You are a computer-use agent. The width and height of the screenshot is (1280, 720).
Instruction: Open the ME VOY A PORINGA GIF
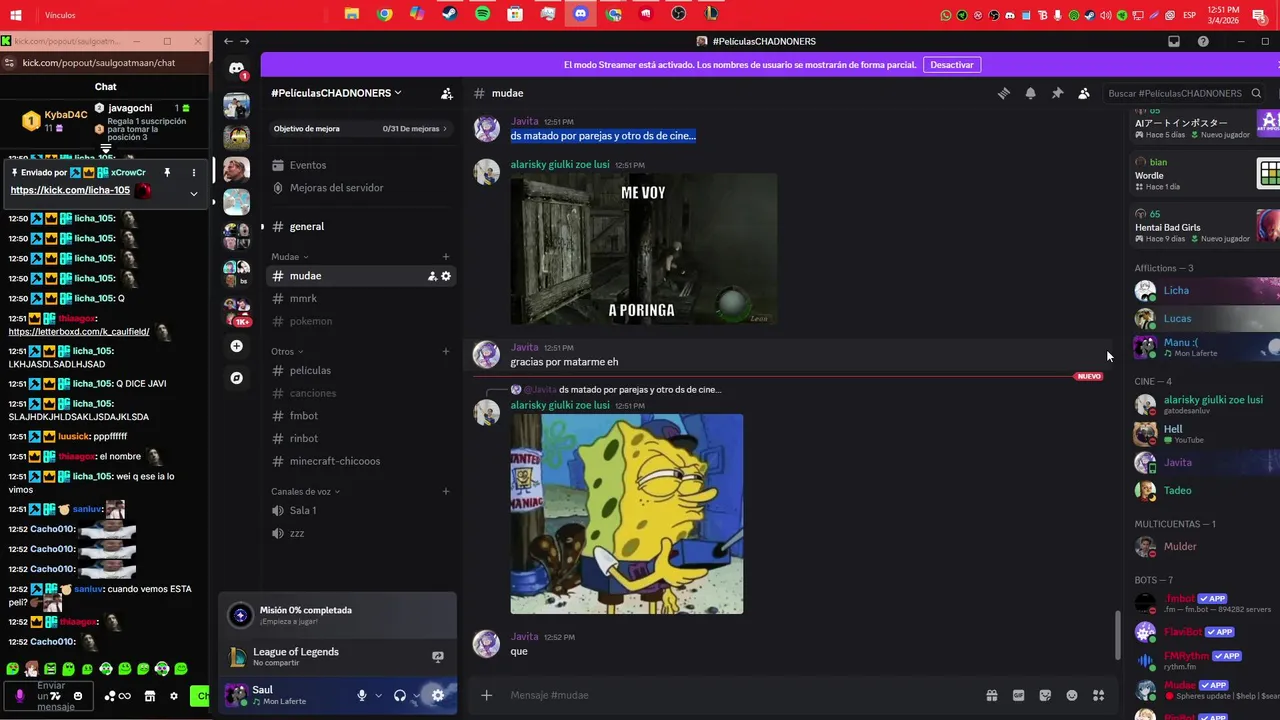(644, 249)
